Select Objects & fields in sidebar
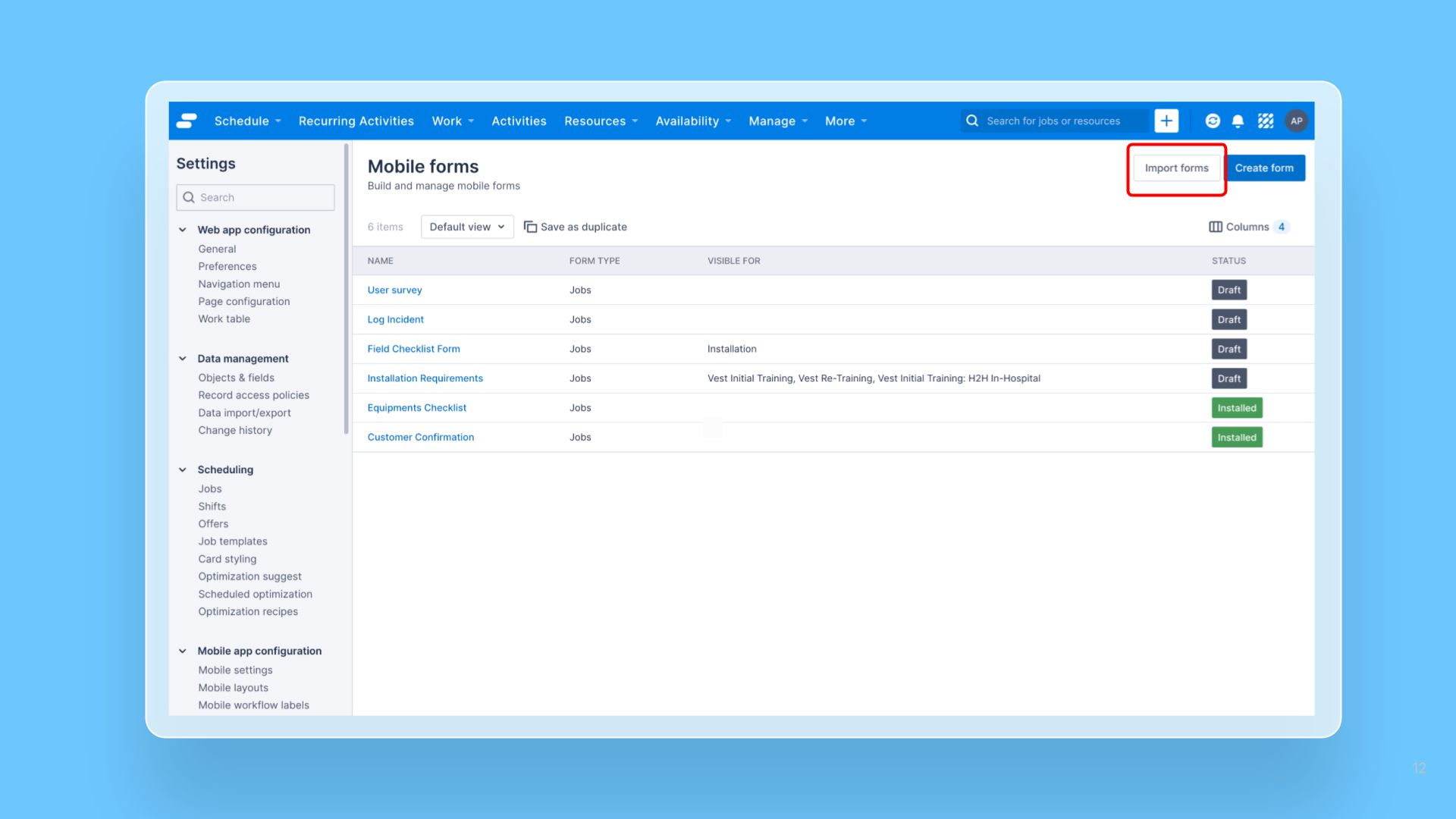Screen dimensions: 1456x819 click(x=236, y=378)
